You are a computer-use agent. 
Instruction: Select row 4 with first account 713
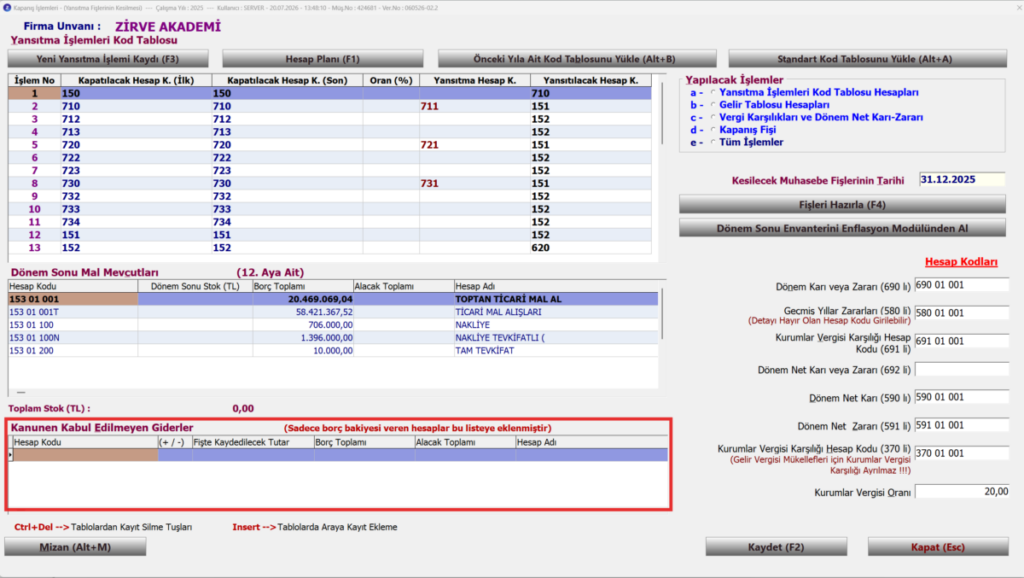330,132
